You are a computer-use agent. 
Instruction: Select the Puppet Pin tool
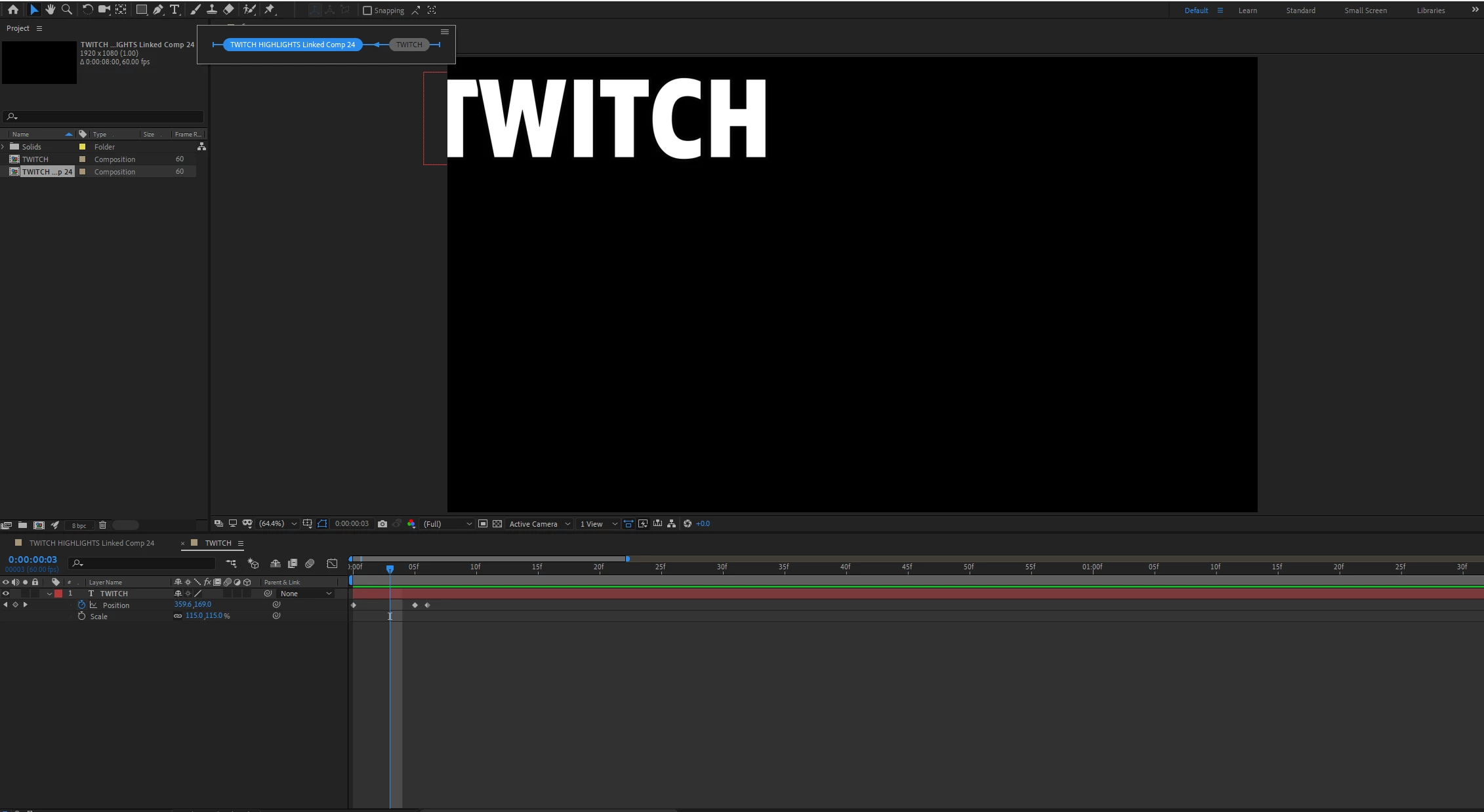pos(270,9)
